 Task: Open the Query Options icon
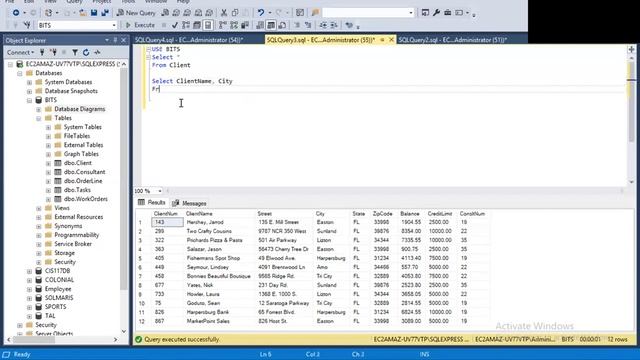(x=197, y=25)
